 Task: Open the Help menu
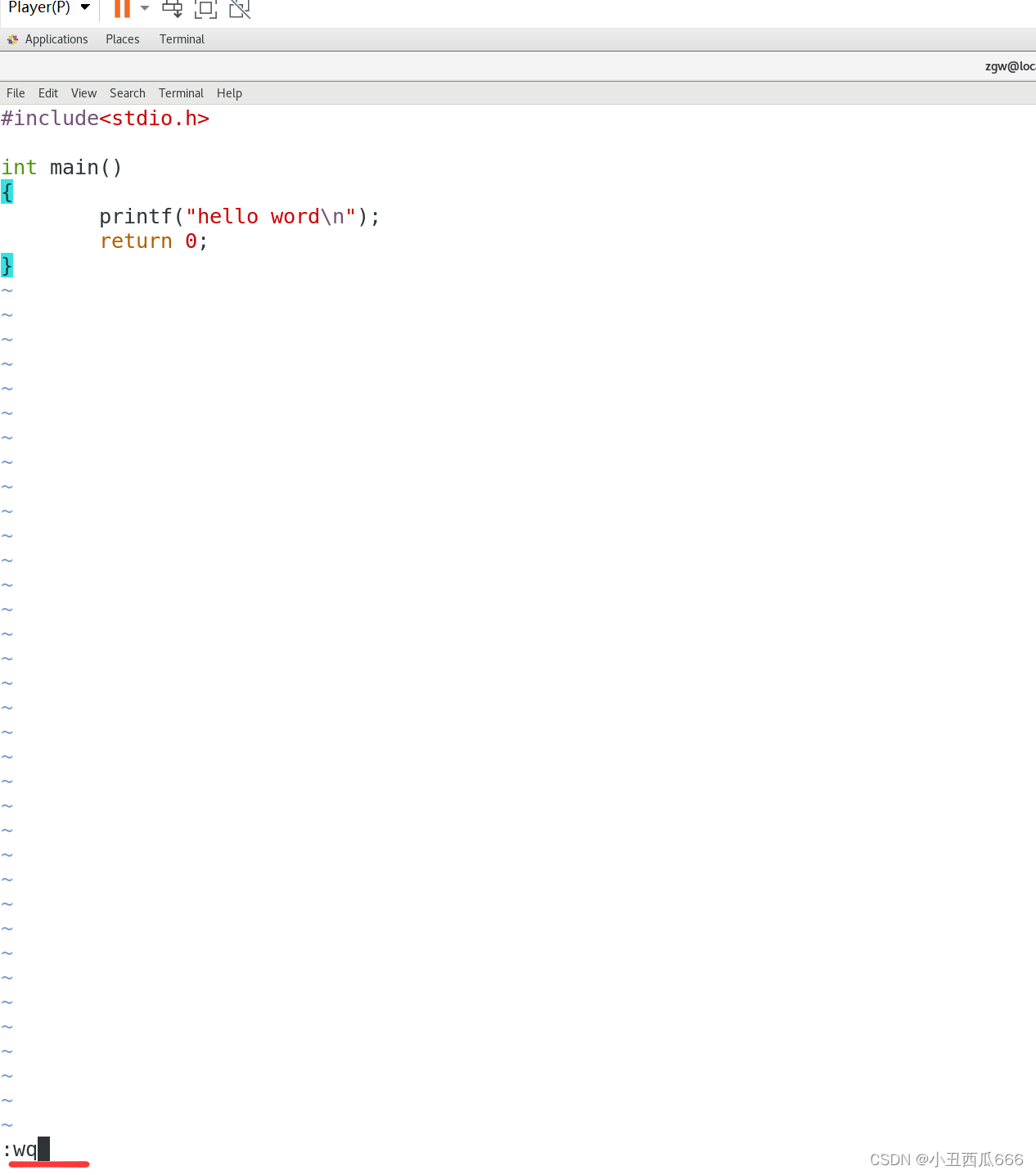[x=229, y=92]
